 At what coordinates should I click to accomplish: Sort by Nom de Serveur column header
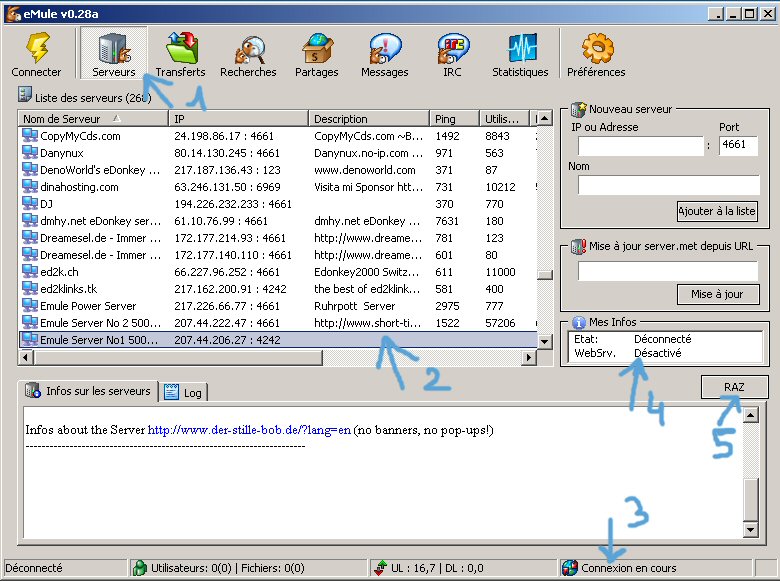tap(94, 119)
